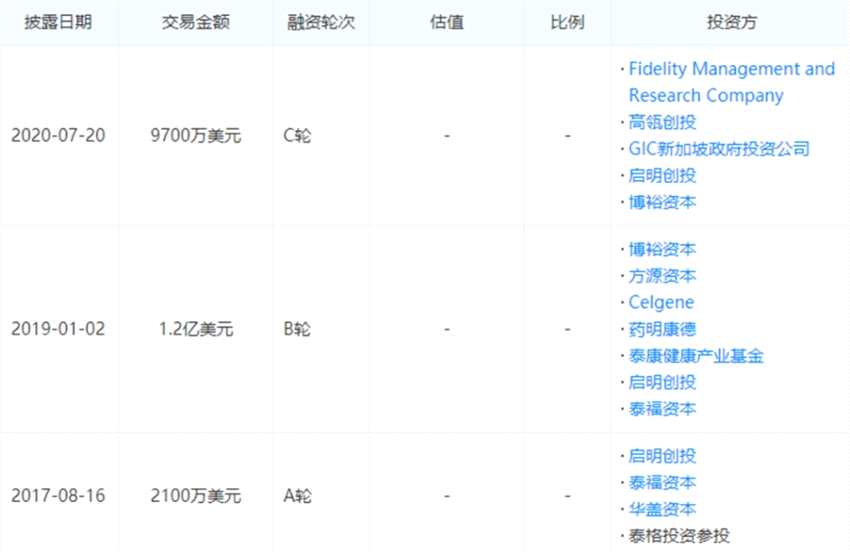This screenshot has width=850, height=552.
Task: Open 高瓴创投 investor link in C轮 row
Action: [x=662, y=122]
